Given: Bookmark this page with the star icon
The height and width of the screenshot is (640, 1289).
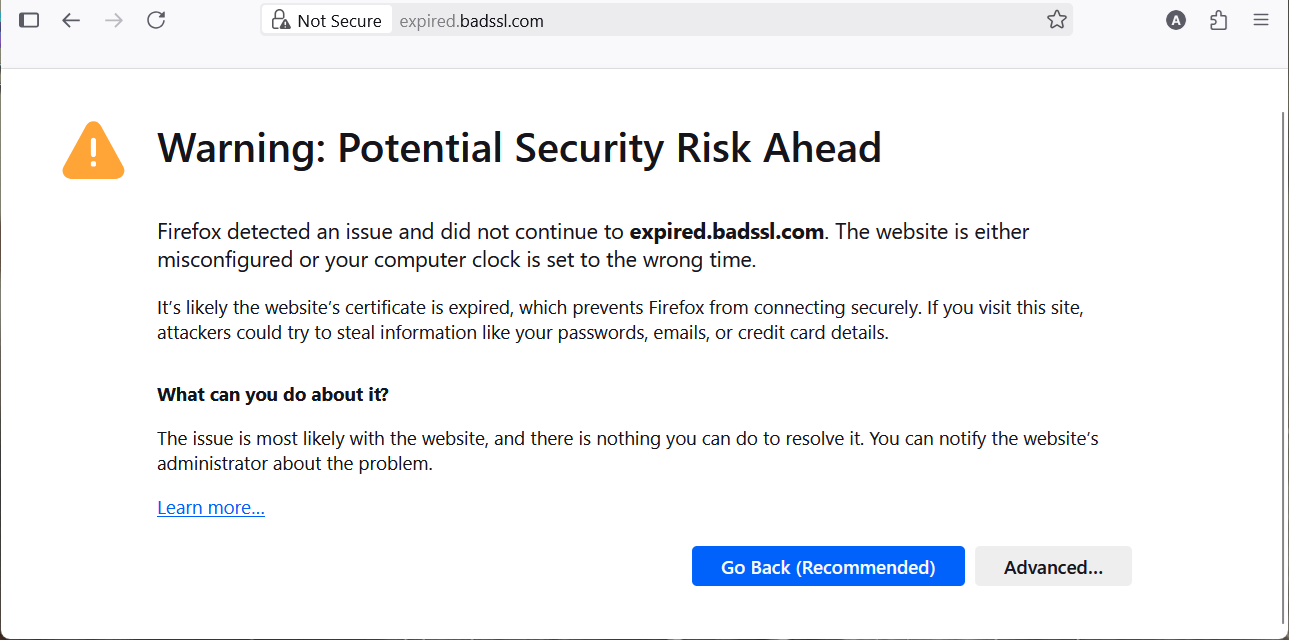Looking at the screenshot, I should pyautogui.click(x=1057, y=20).
